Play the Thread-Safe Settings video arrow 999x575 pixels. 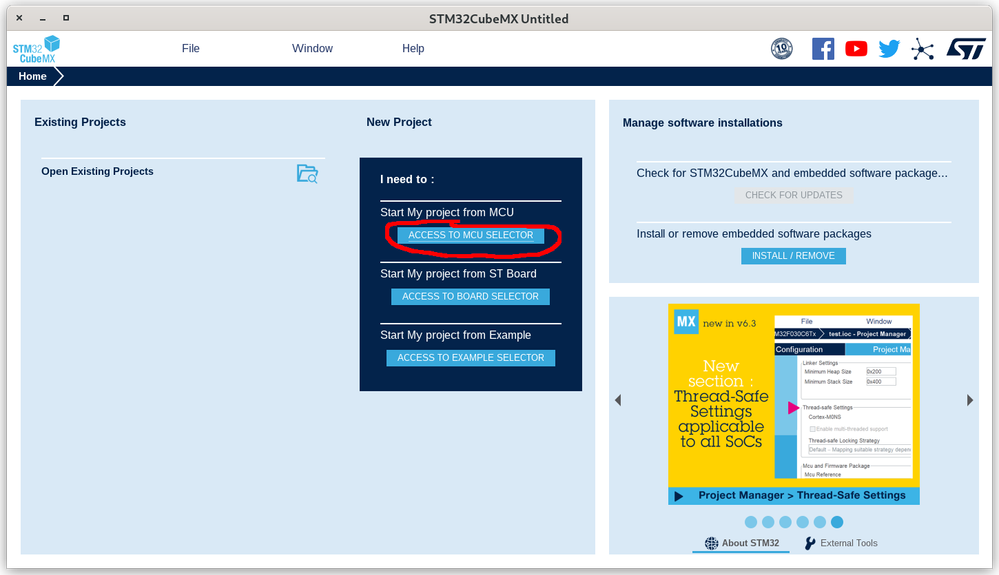[x=679, y=496]
